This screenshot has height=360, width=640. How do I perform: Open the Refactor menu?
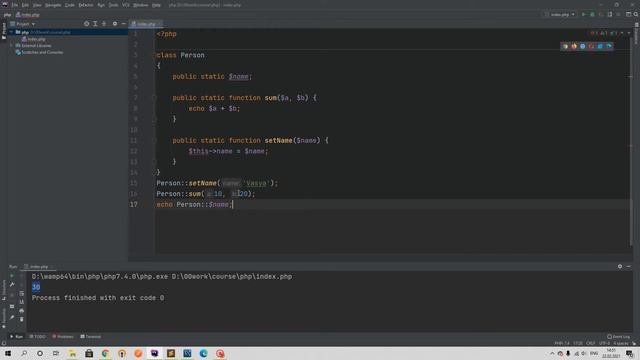[86, 5]
